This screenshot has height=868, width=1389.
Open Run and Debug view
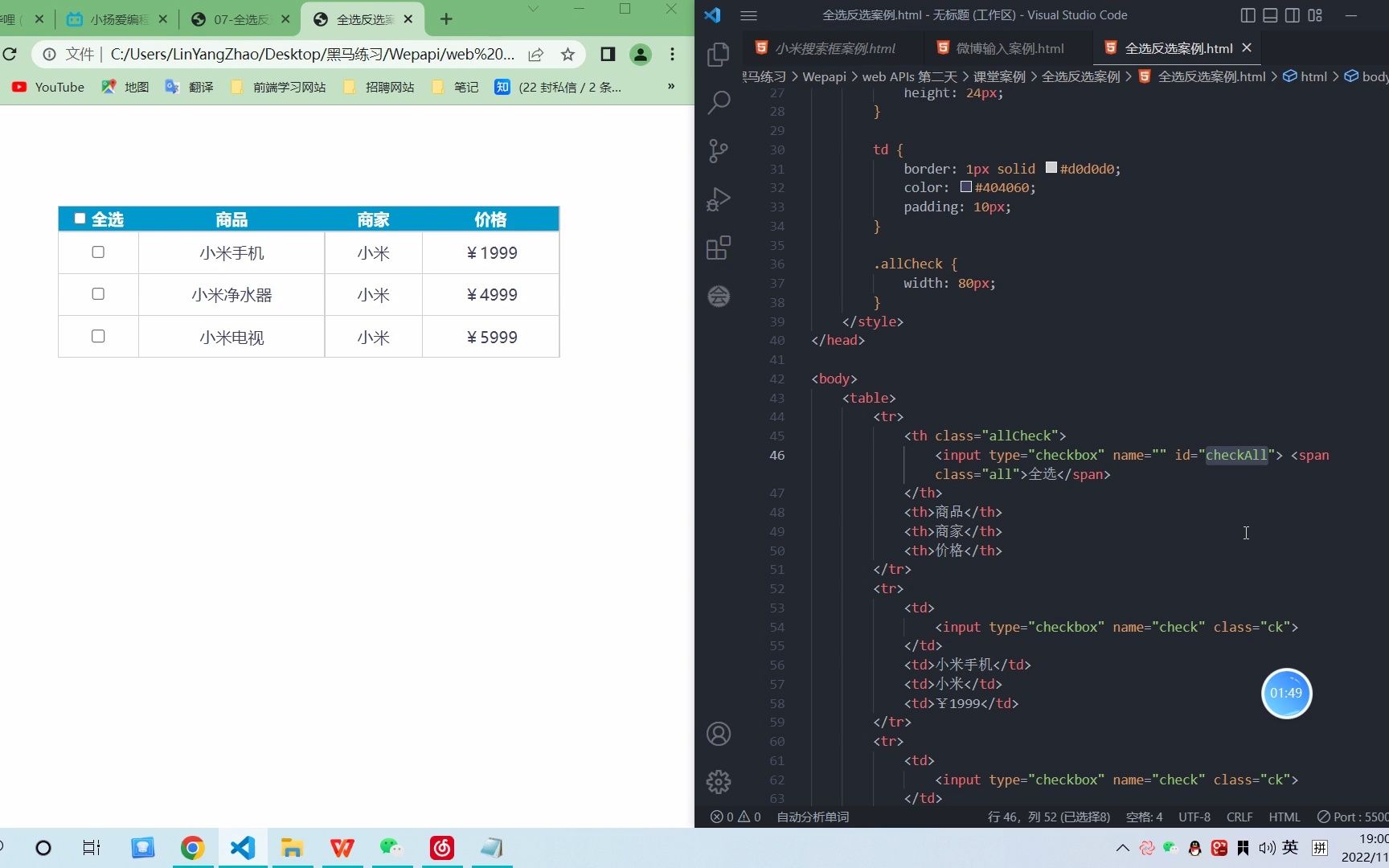tap(718, 199)
